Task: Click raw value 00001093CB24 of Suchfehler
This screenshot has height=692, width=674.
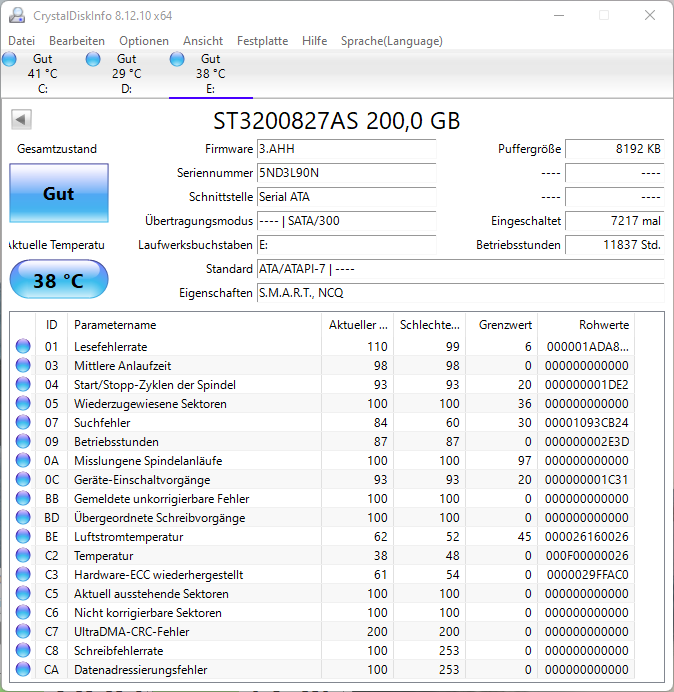Action: pyautogui.click(x=587, y=422)
